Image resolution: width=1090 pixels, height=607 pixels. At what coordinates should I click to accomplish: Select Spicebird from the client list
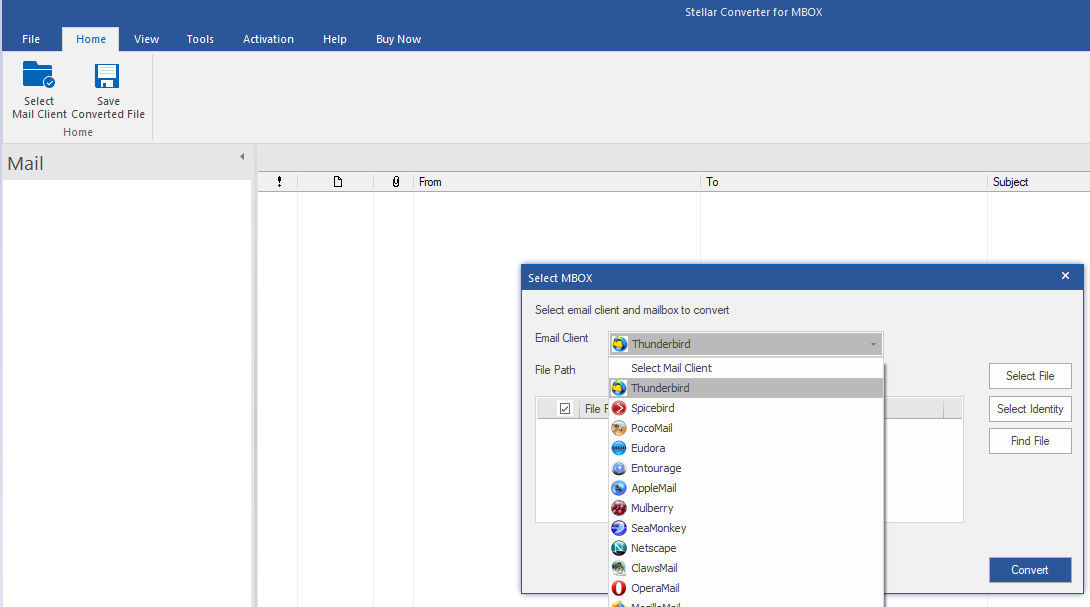pos(746,408)
